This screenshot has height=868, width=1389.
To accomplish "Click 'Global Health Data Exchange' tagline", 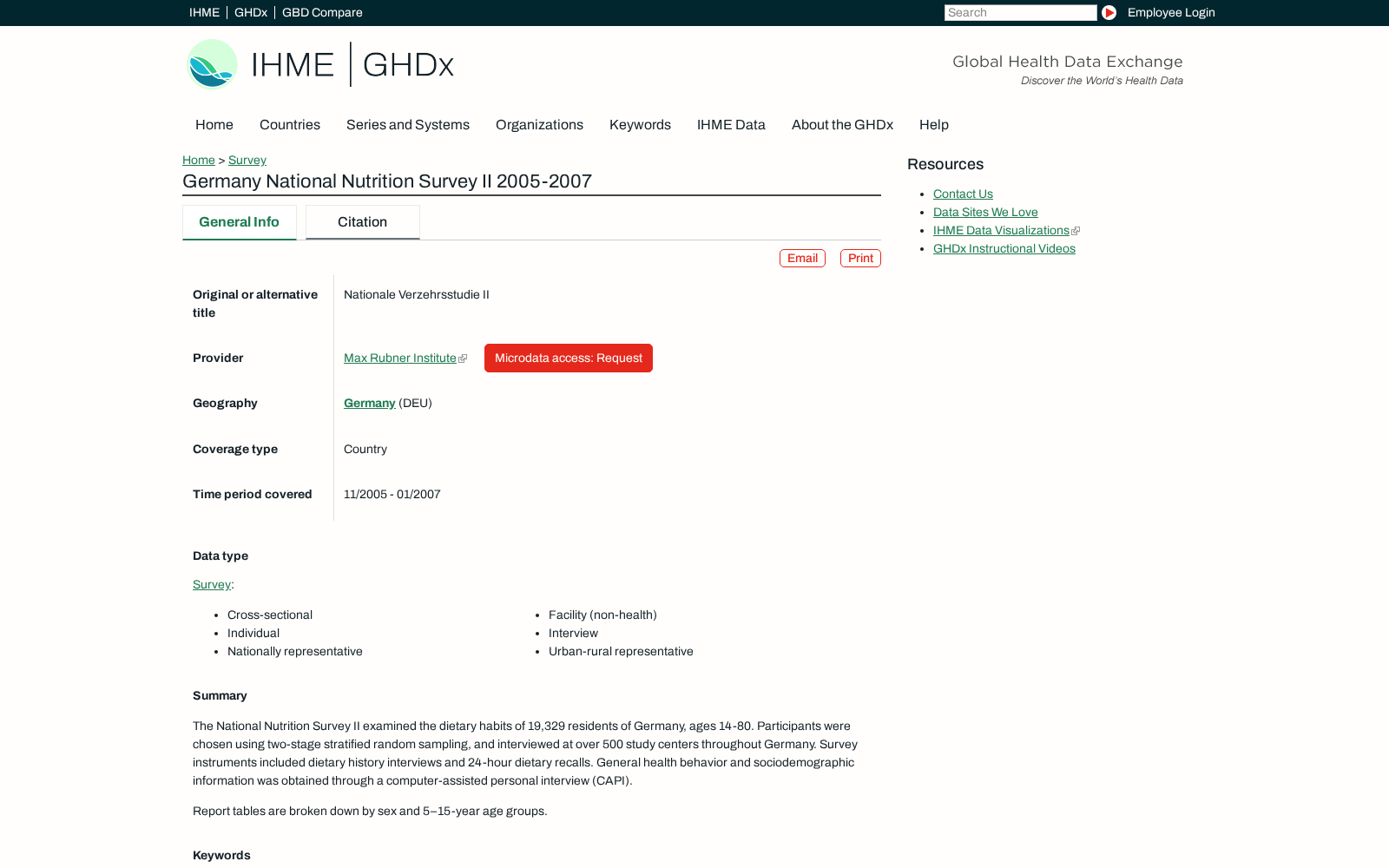I will pos(1068,61).
